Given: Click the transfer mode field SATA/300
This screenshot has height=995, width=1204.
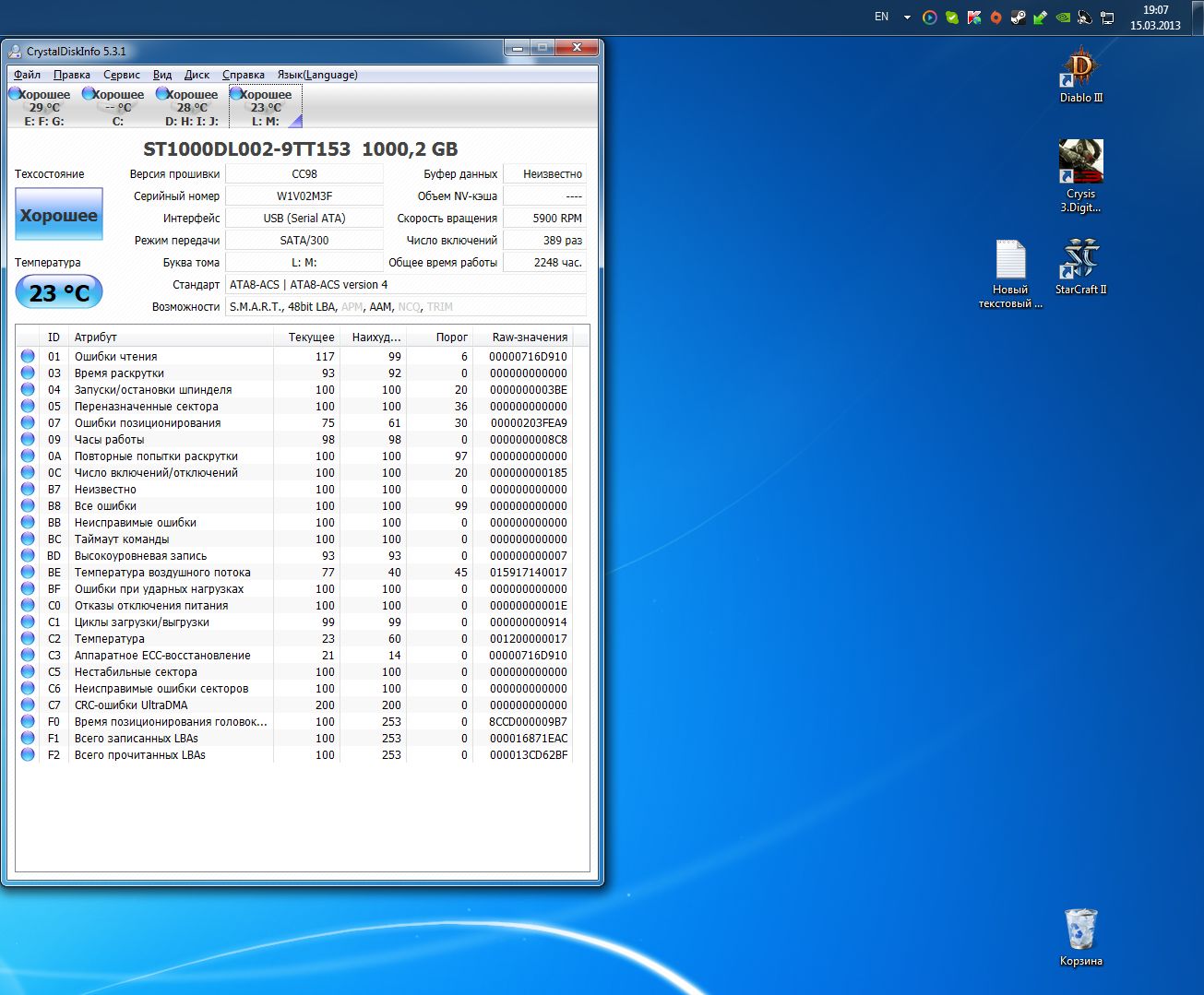Looking at the screenshot, I should [x=304, y=240].
